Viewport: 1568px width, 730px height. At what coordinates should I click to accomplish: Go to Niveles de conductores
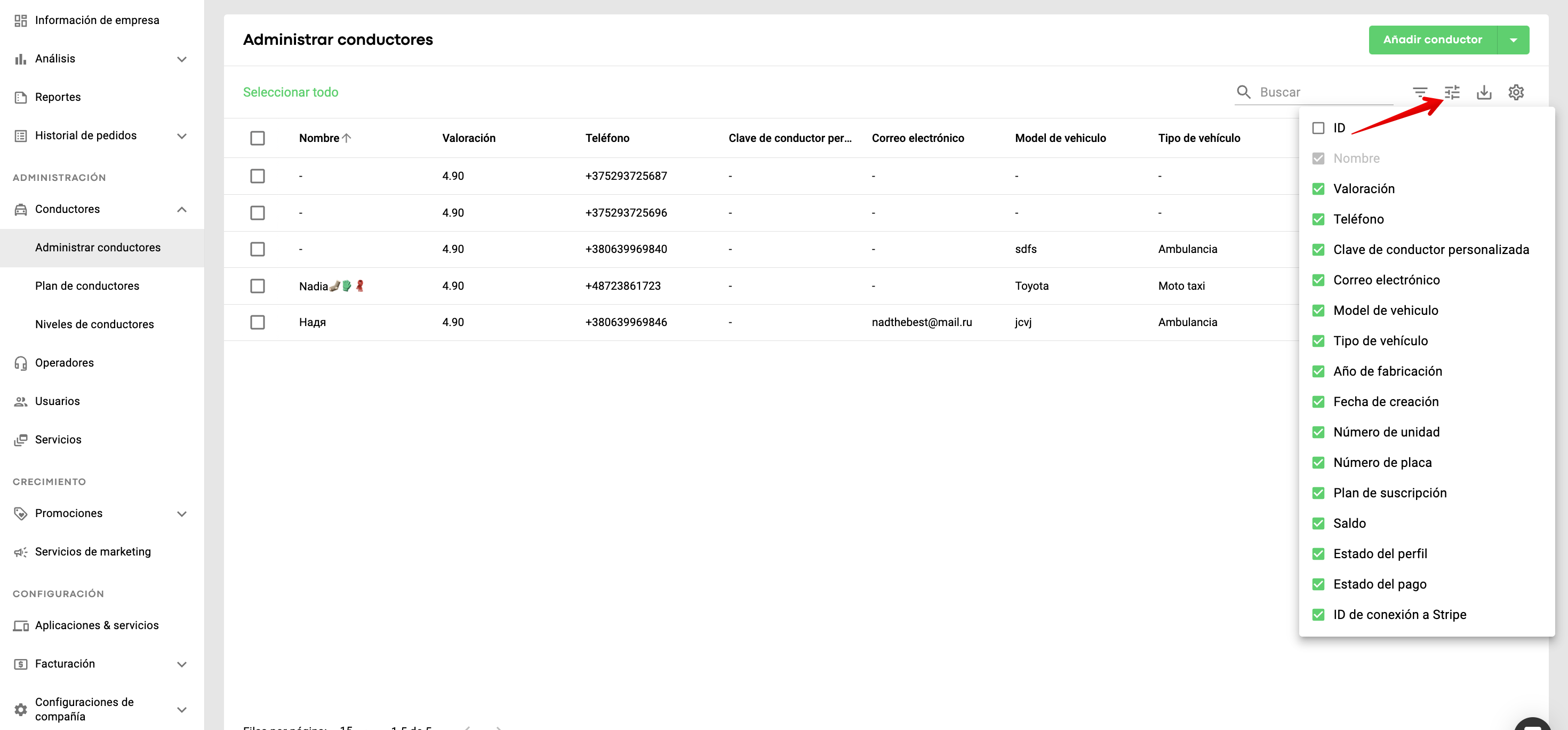point(94,324)
